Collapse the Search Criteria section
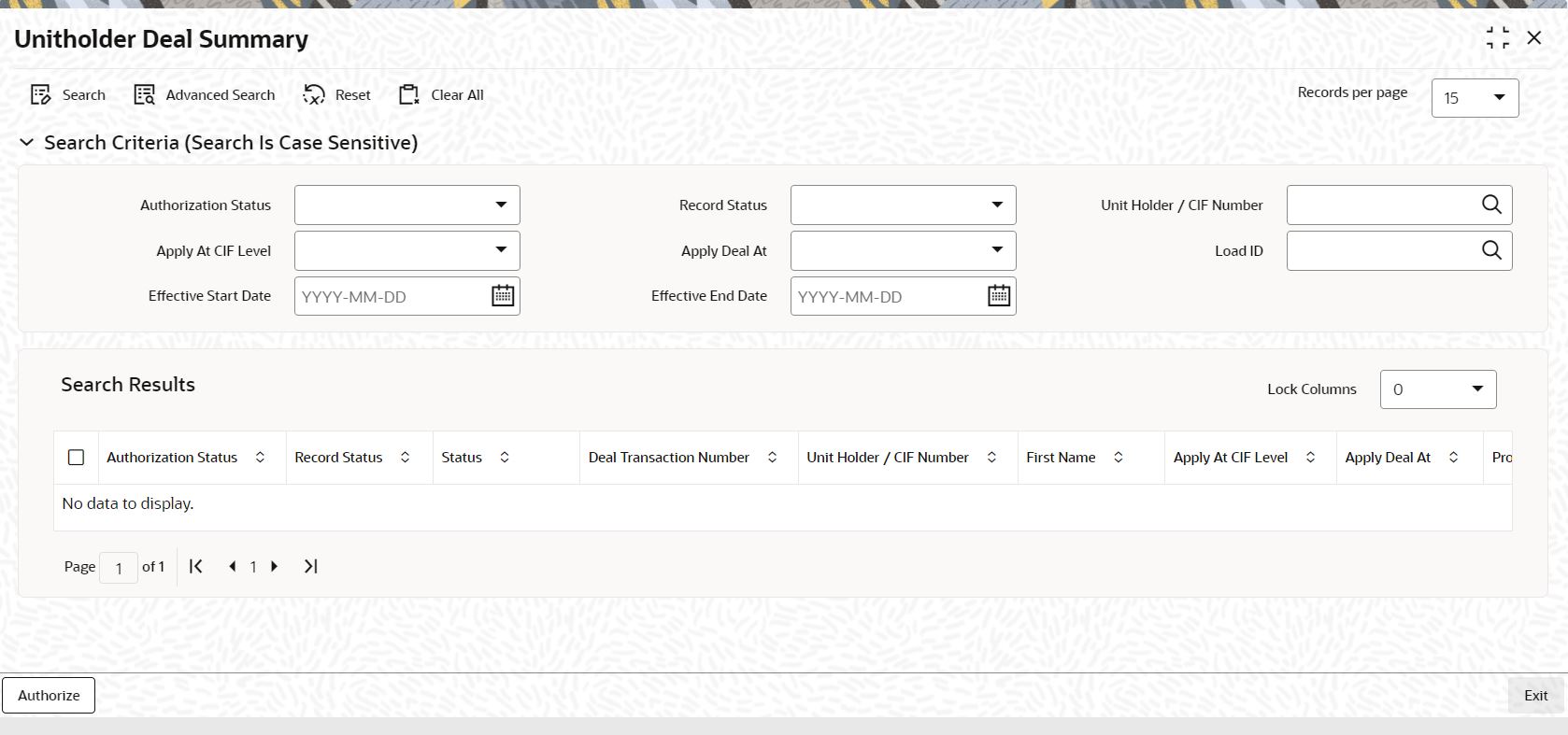 27,143
